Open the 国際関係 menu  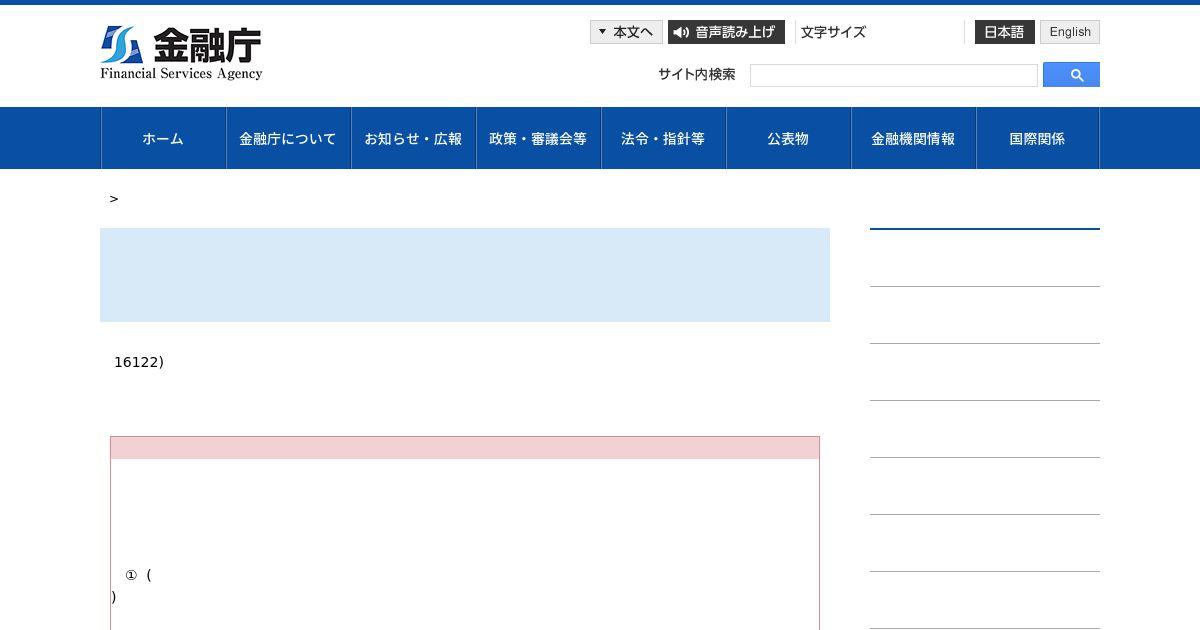click(x=1037, y=138)
